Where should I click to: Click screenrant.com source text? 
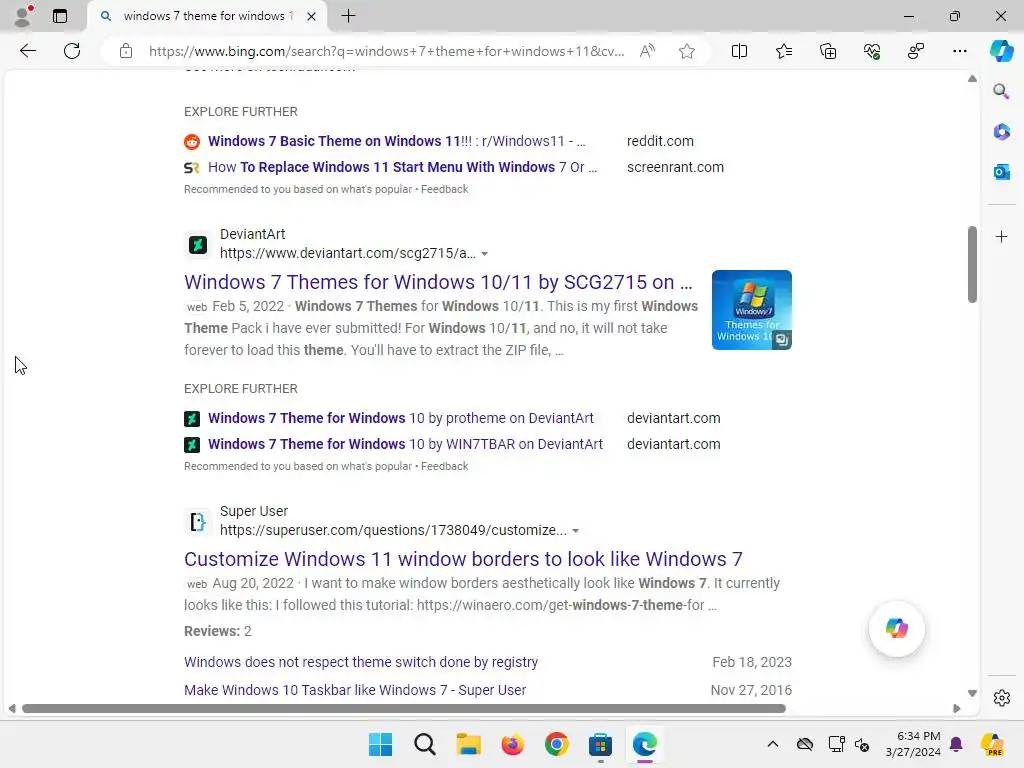[x=675, y=167]
